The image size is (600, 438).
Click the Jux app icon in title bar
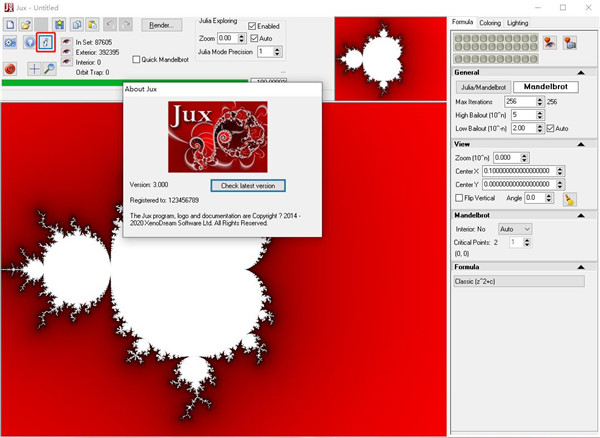tap(8, 8)
